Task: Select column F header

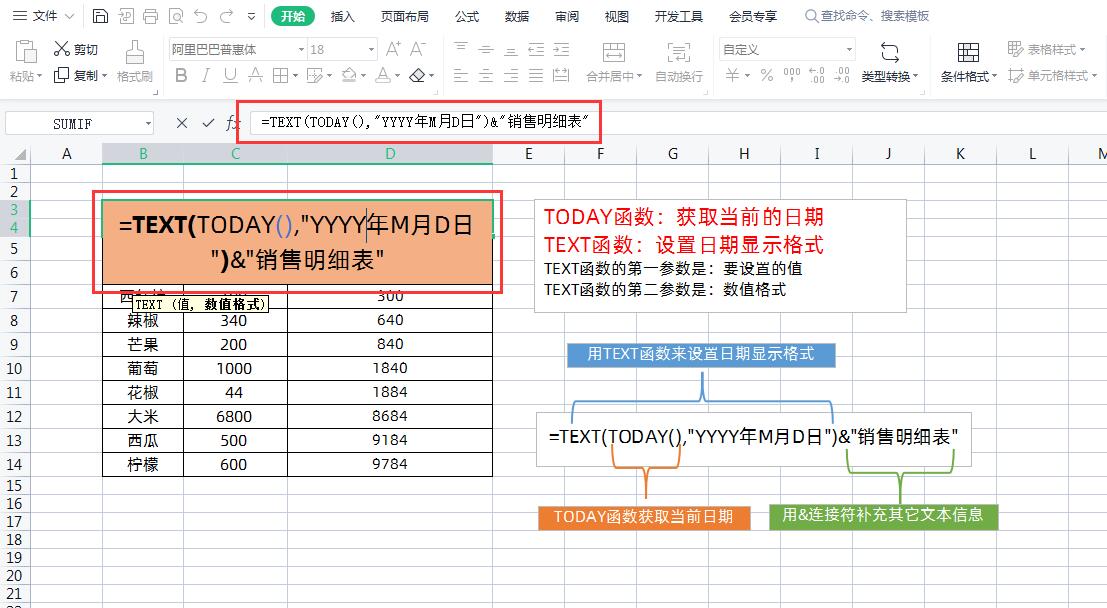Action: pos(600,154)
